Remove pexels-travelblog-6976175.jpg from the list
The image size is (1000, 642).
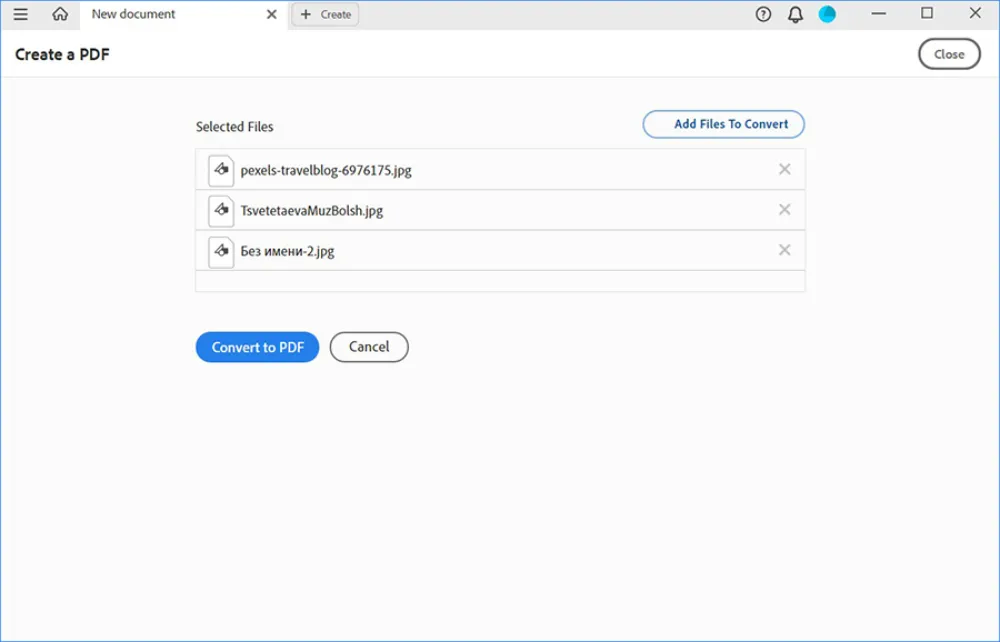pyautogui.click(x=785, y=169)
